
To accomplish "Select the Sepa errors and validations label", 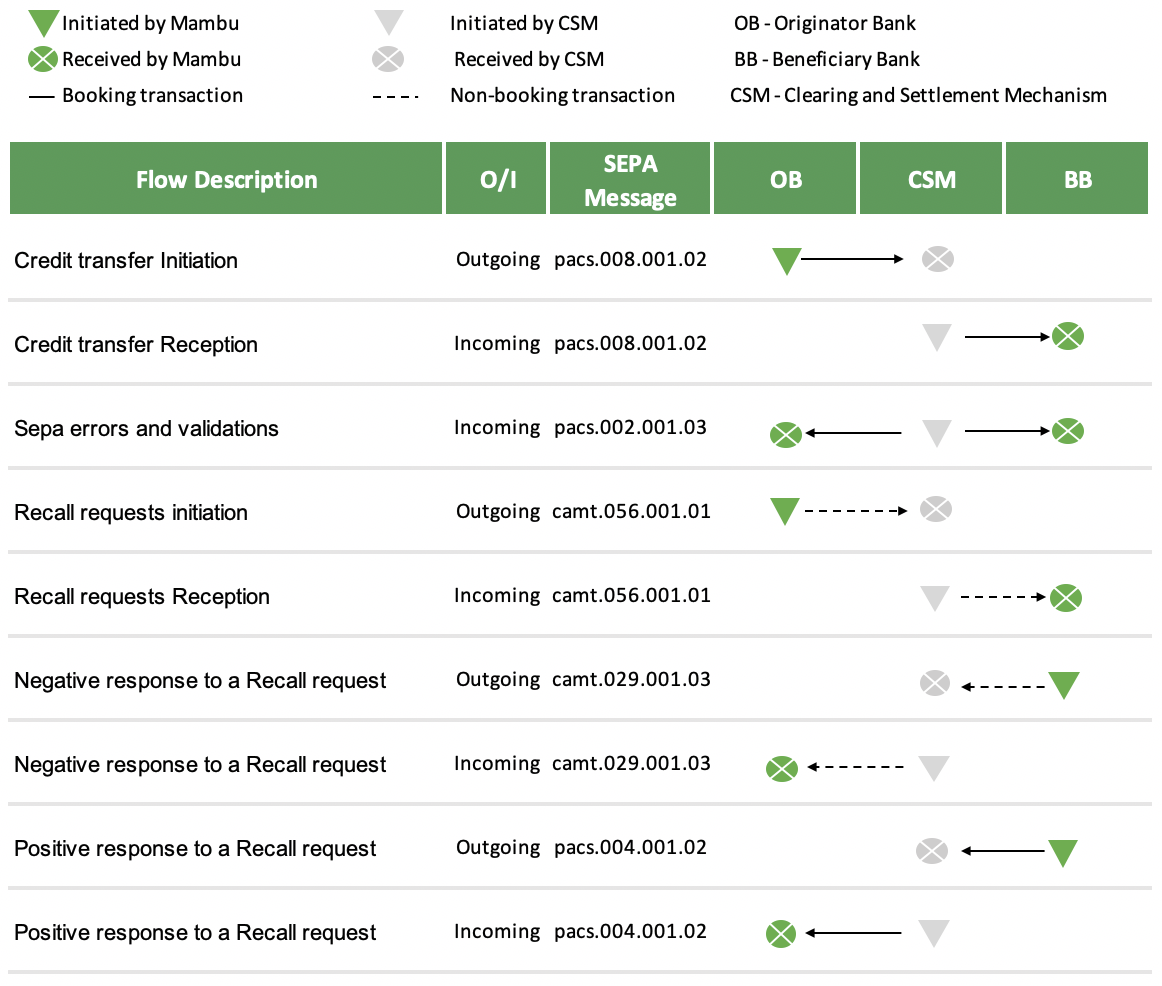I will click(146, 429).
